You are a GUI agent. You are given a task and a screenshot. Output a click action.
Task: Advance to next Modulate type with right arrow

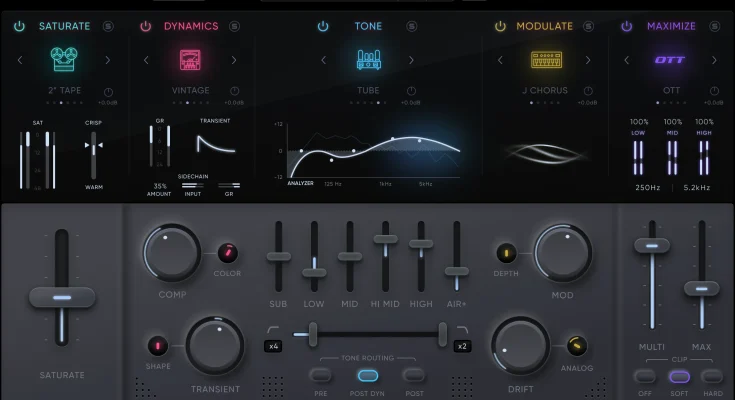[x=589, y=60]
